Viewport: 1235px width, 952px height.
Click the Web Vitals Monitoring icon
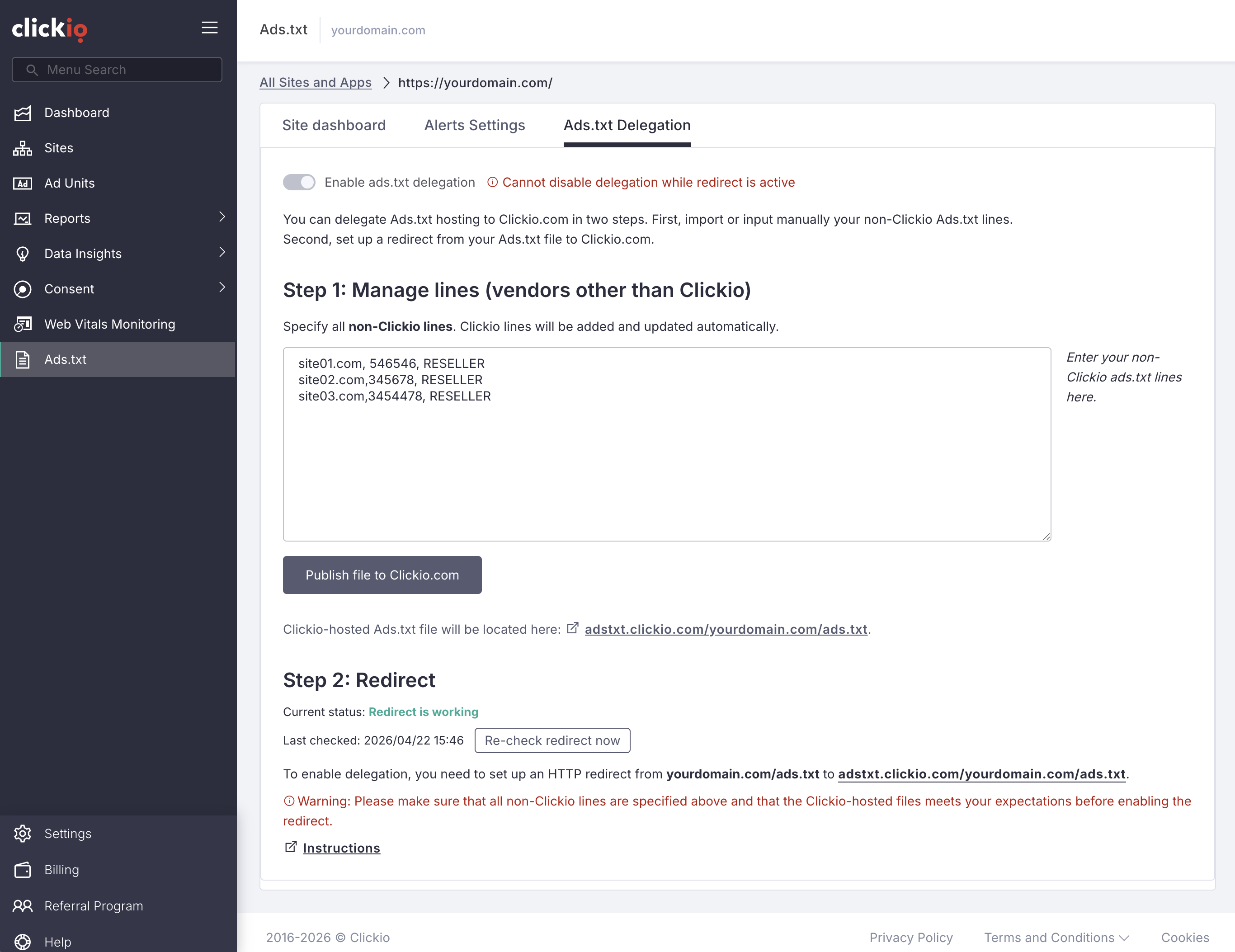[x=23, y=325]
